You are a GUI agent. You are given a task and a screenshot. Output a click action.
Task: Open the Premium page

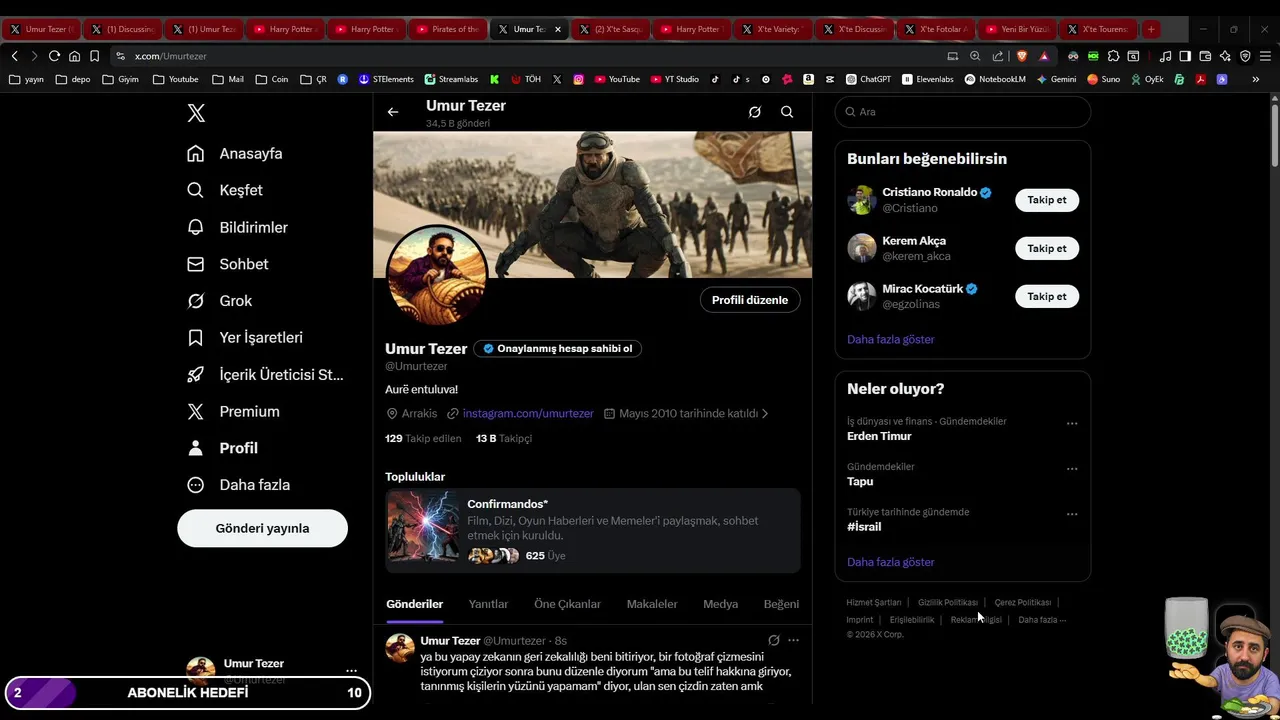point(233,411)
